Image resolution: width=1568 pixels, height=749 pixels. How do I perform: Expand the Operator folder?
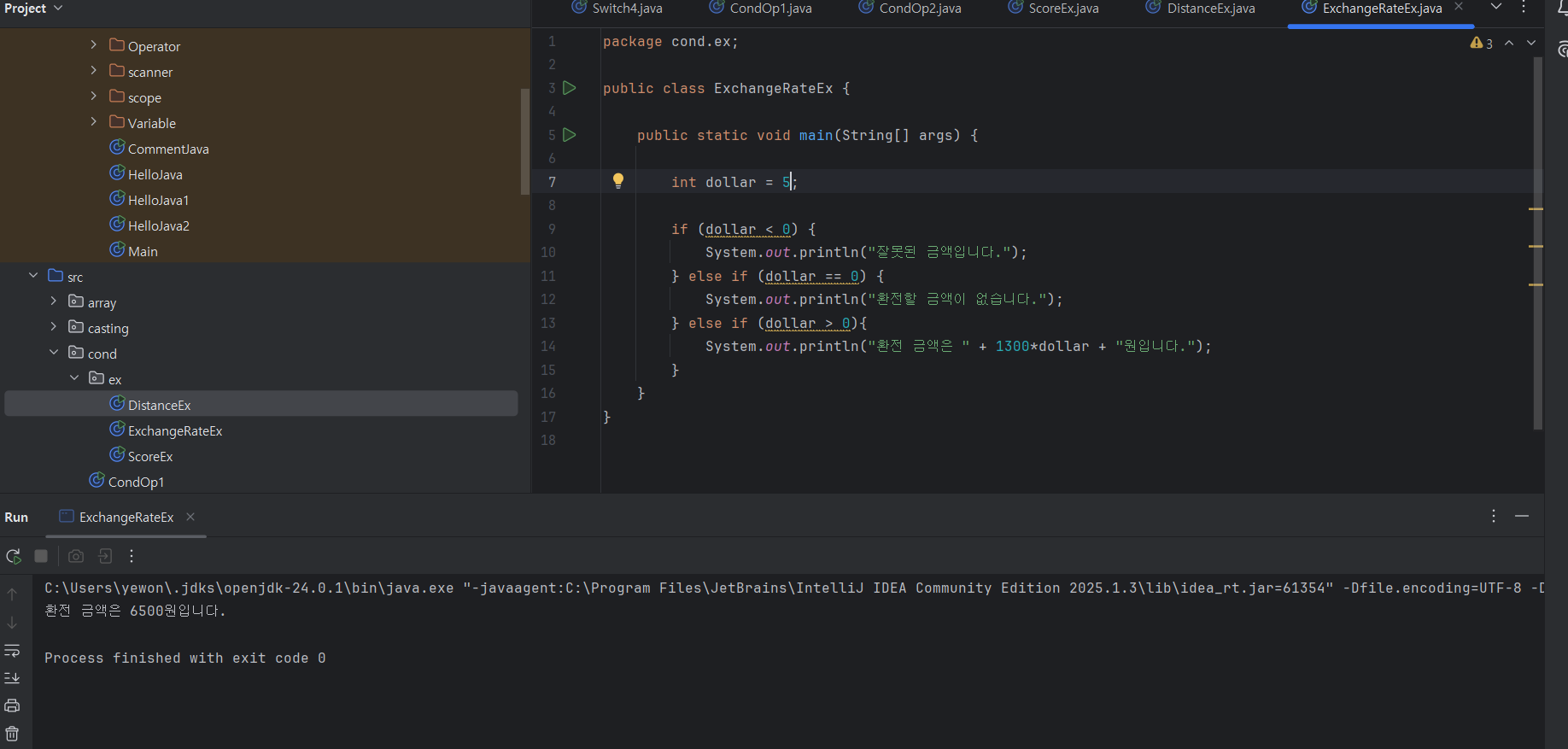click(94, 44)
